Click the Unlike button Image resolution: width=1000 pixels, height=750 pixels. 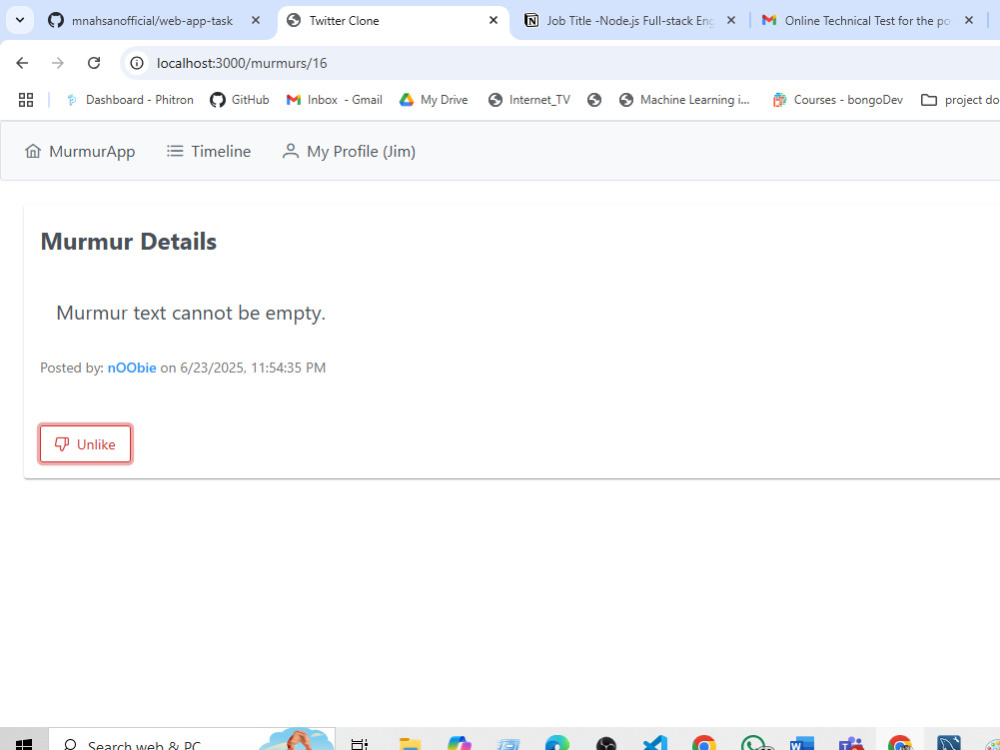[85, 444]
